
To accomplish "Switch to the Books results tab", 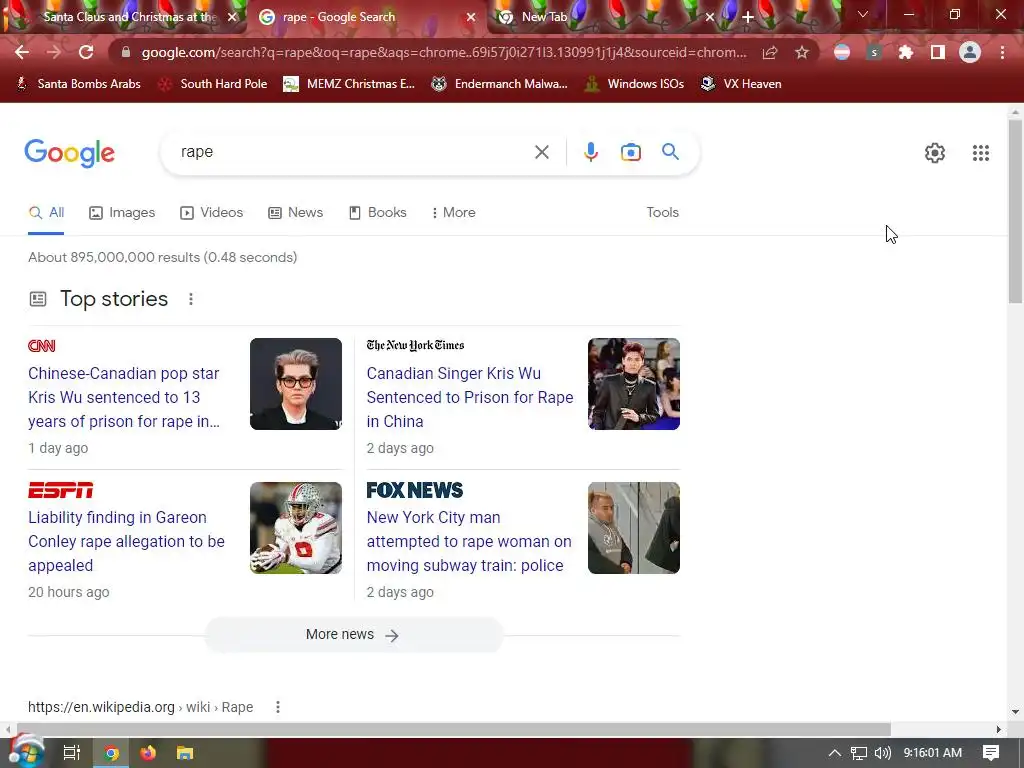I will tap(377, 212).
